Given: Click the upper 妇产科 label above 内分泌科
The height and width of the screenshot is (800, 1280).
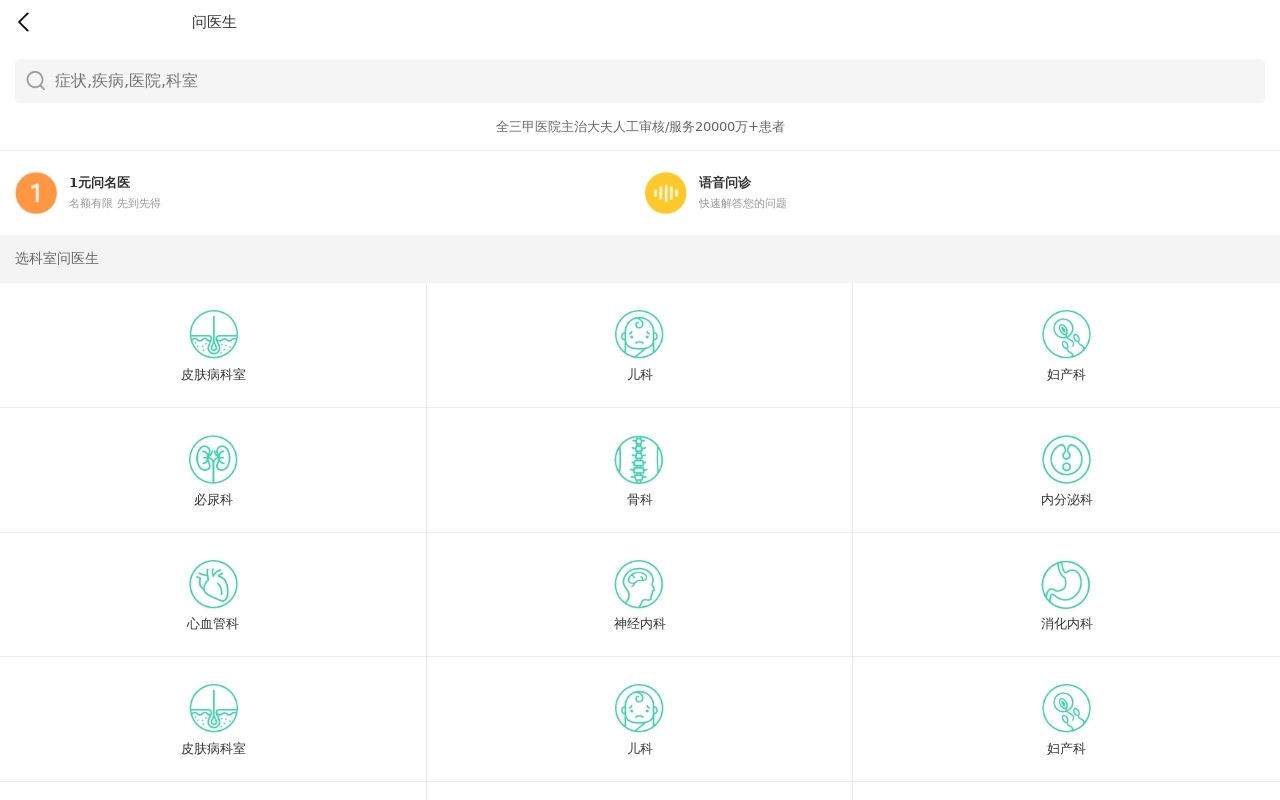Looking at the screenshot, I should point(1066,375).
